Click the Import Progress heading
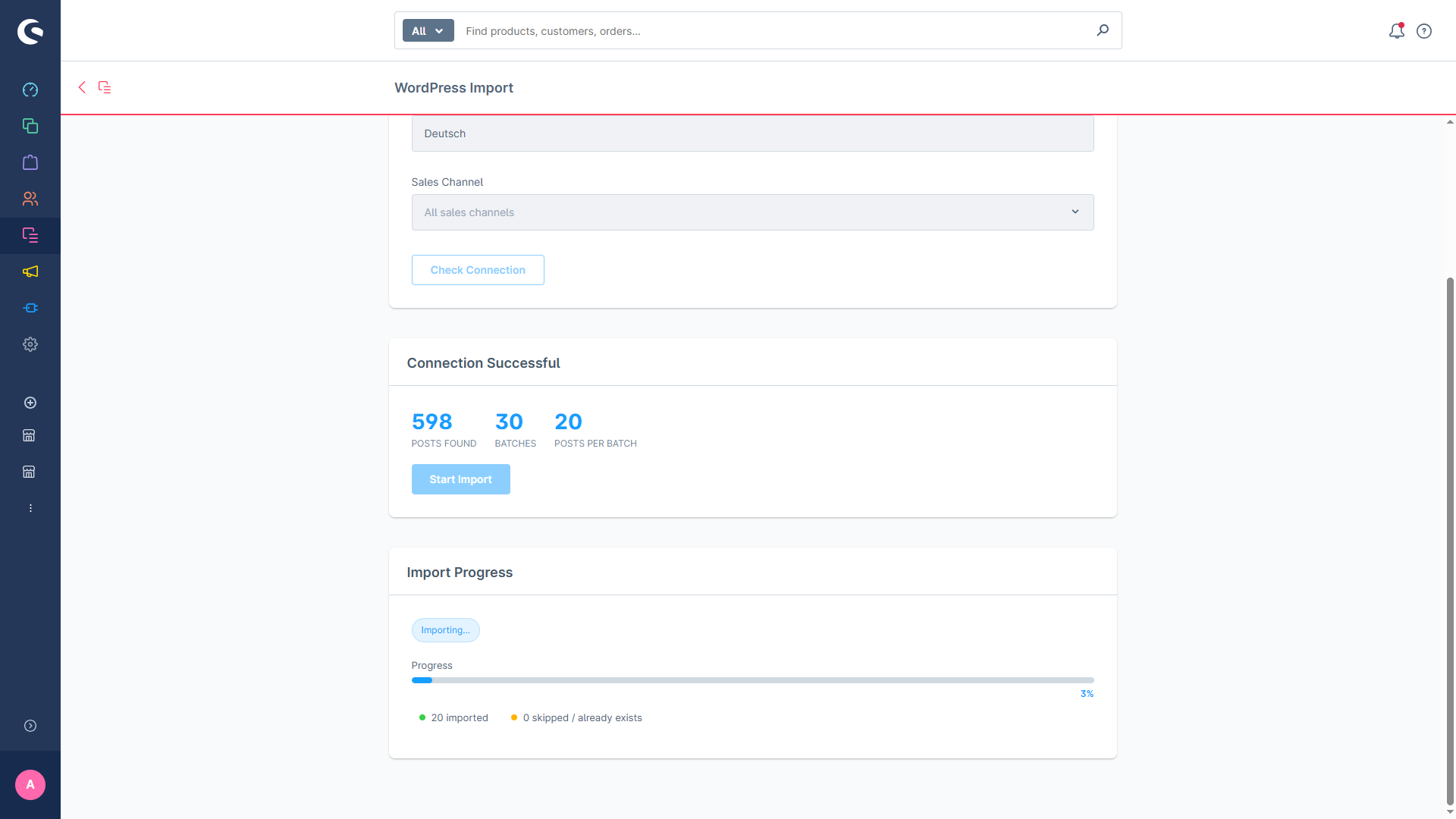Image resolution: width=1456 pixels, height=819 pixels. [x=460, y=573]
